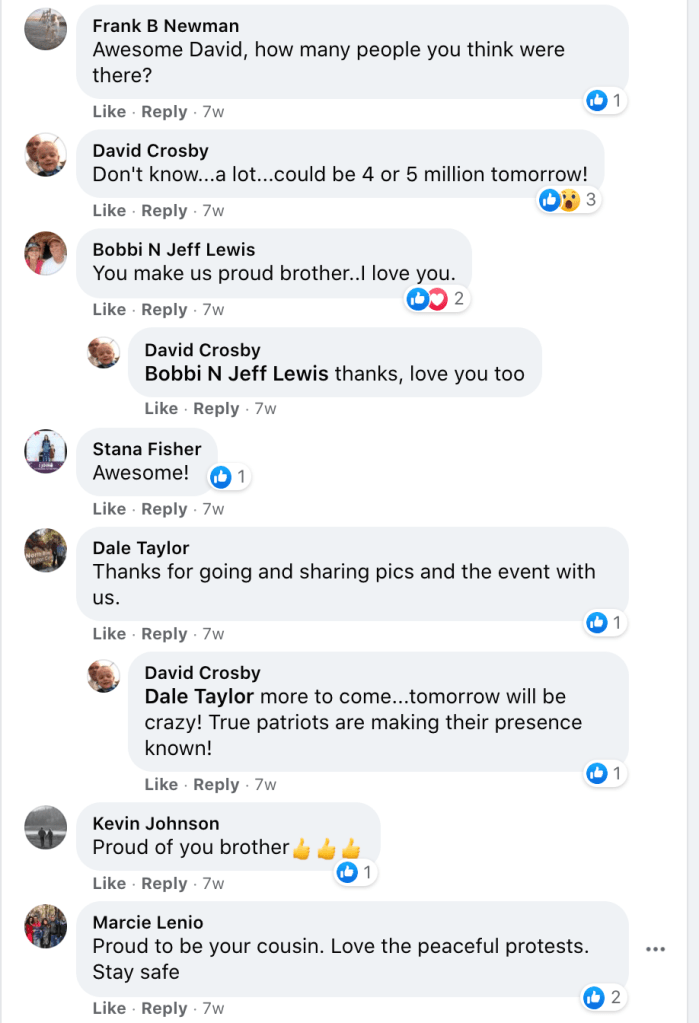This screenshot has height=1023, width=699.
Task: Reply to Marcie Lenio's comment
Action: (x=164, y=1008)
